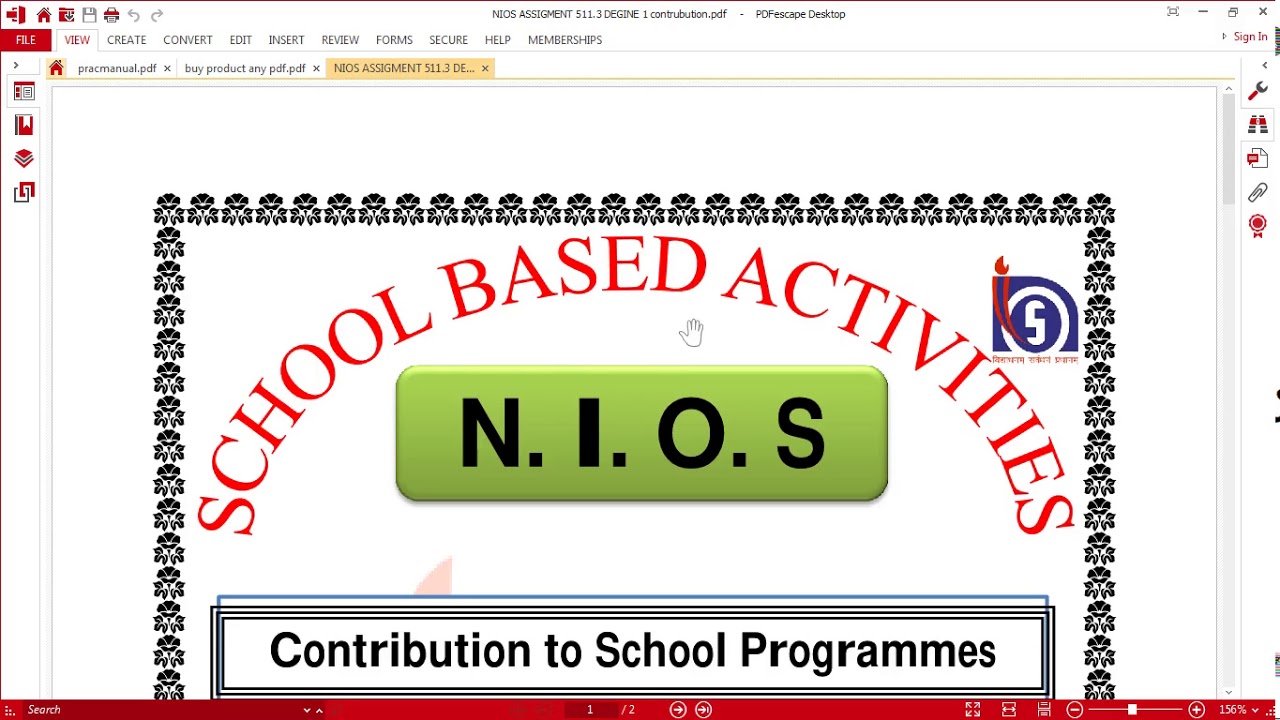Click the PDFescape application logo icon
The width and height of the screenshot is (1280, 720).
16,15
